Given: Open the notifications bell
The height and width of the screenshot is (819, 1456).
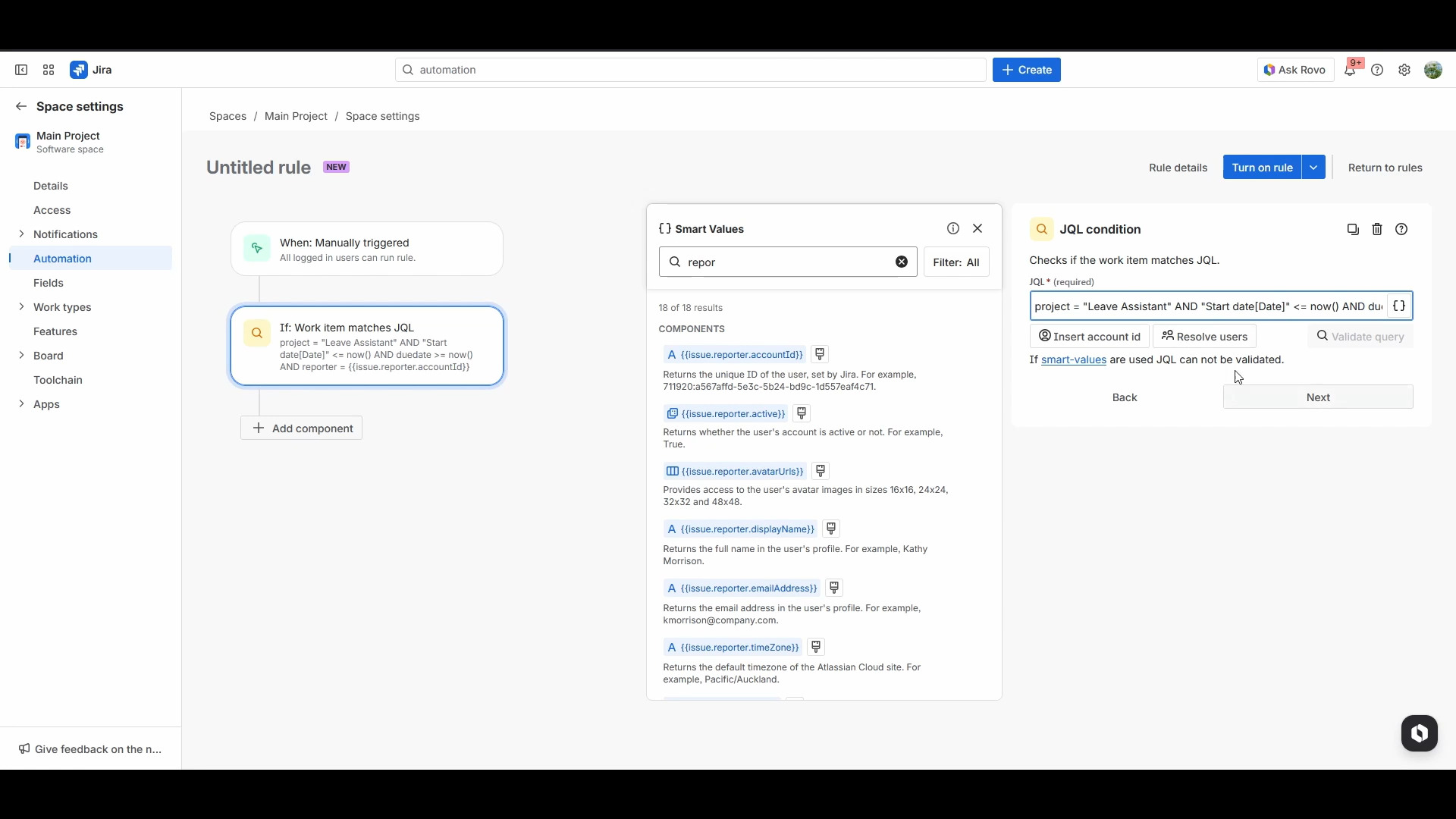Looking at the screenshot, I should (x=1350, y=70).
